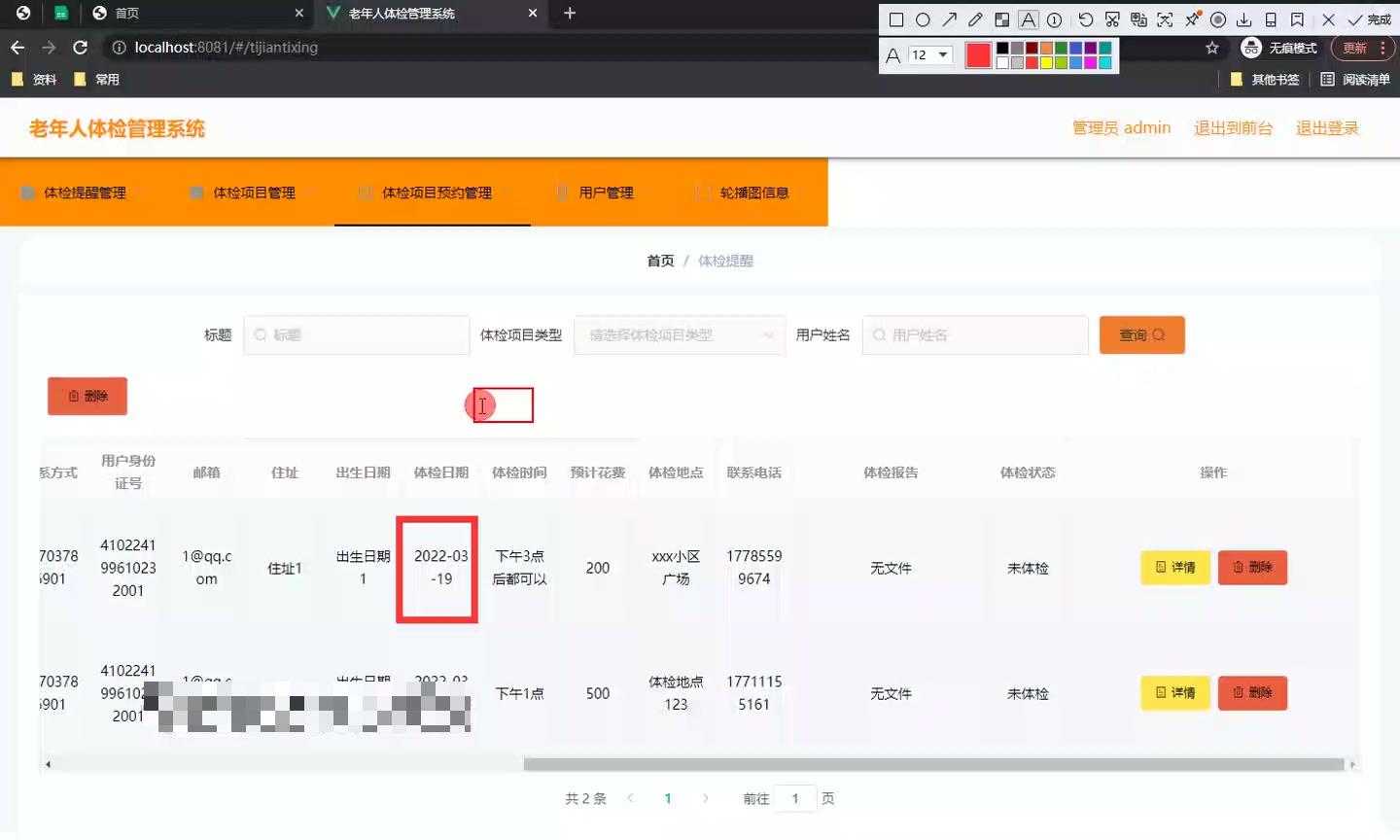
Task: Open a new browser tab
Action: 570,13
